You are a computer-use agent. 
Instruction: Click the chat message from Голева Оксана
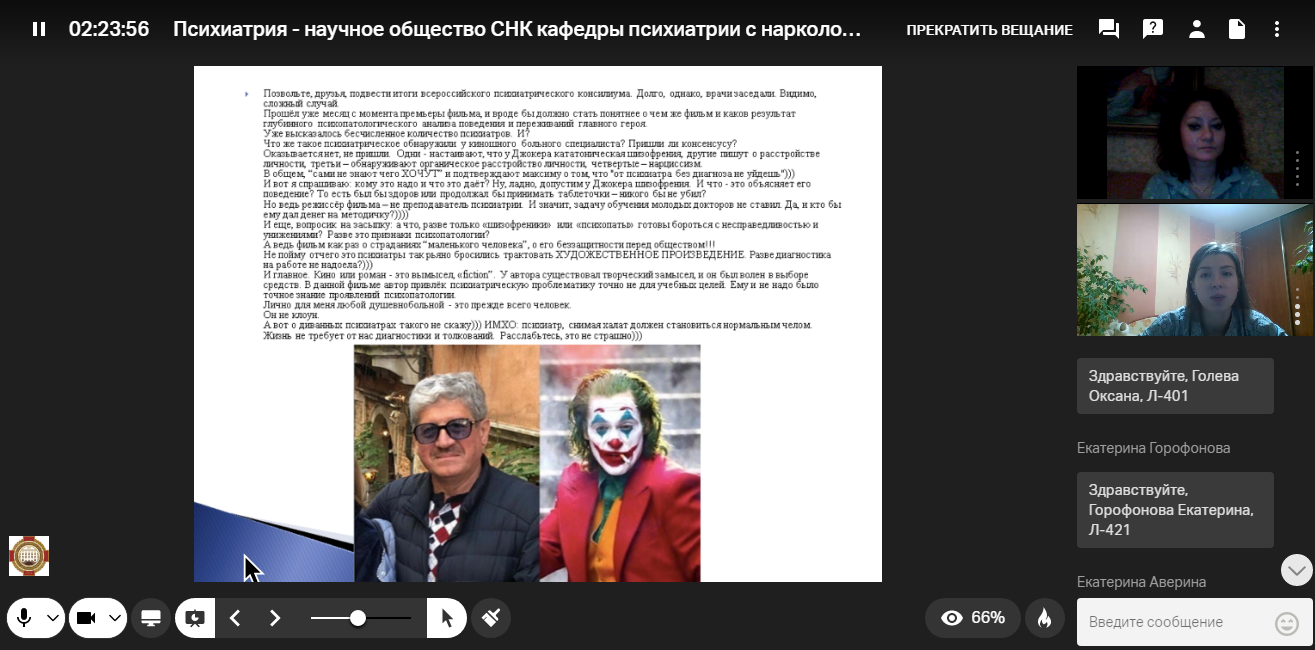click(x=1175, y=386)
